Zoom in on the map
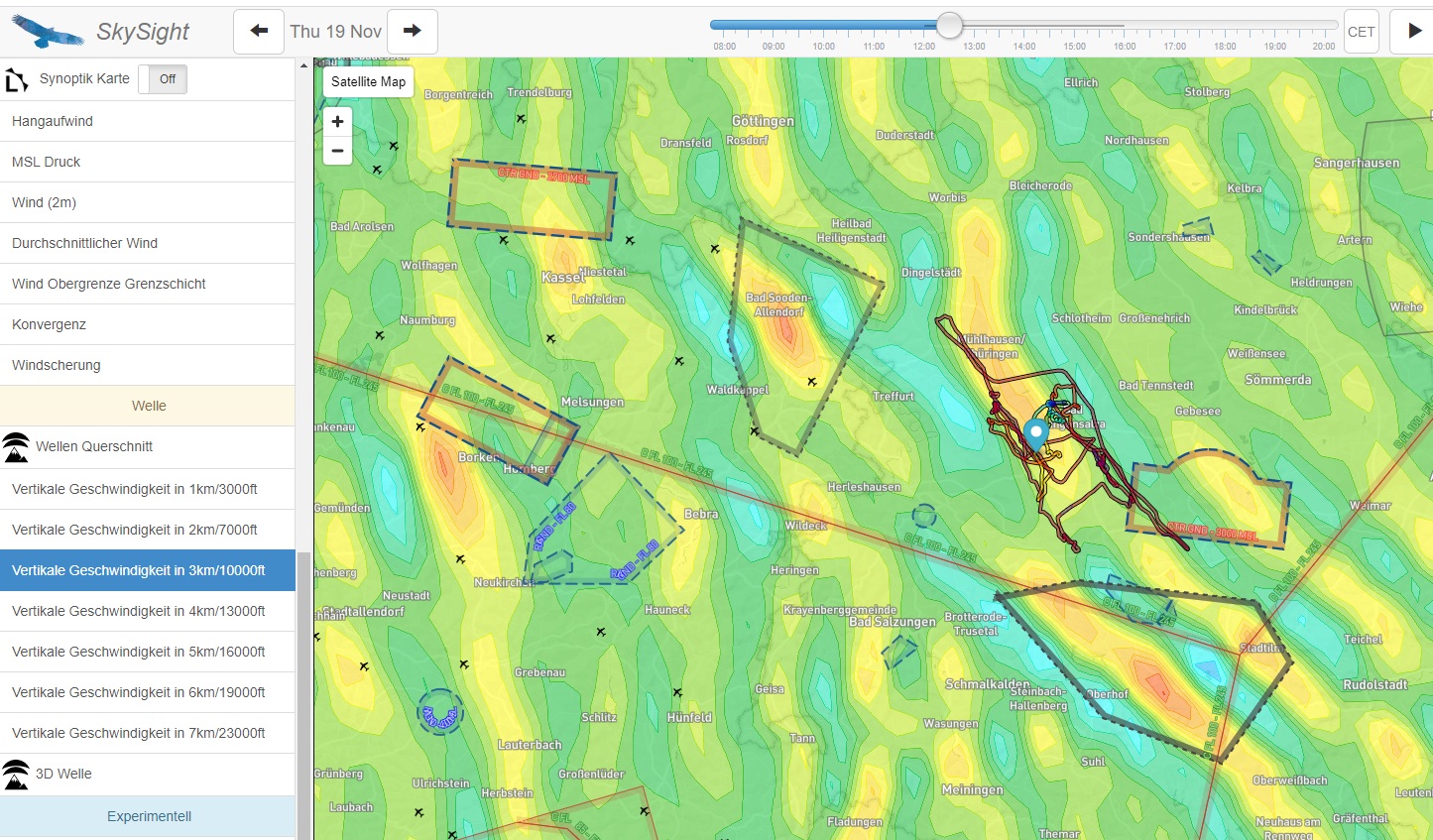1433x840 pixels. click(337, 121)
